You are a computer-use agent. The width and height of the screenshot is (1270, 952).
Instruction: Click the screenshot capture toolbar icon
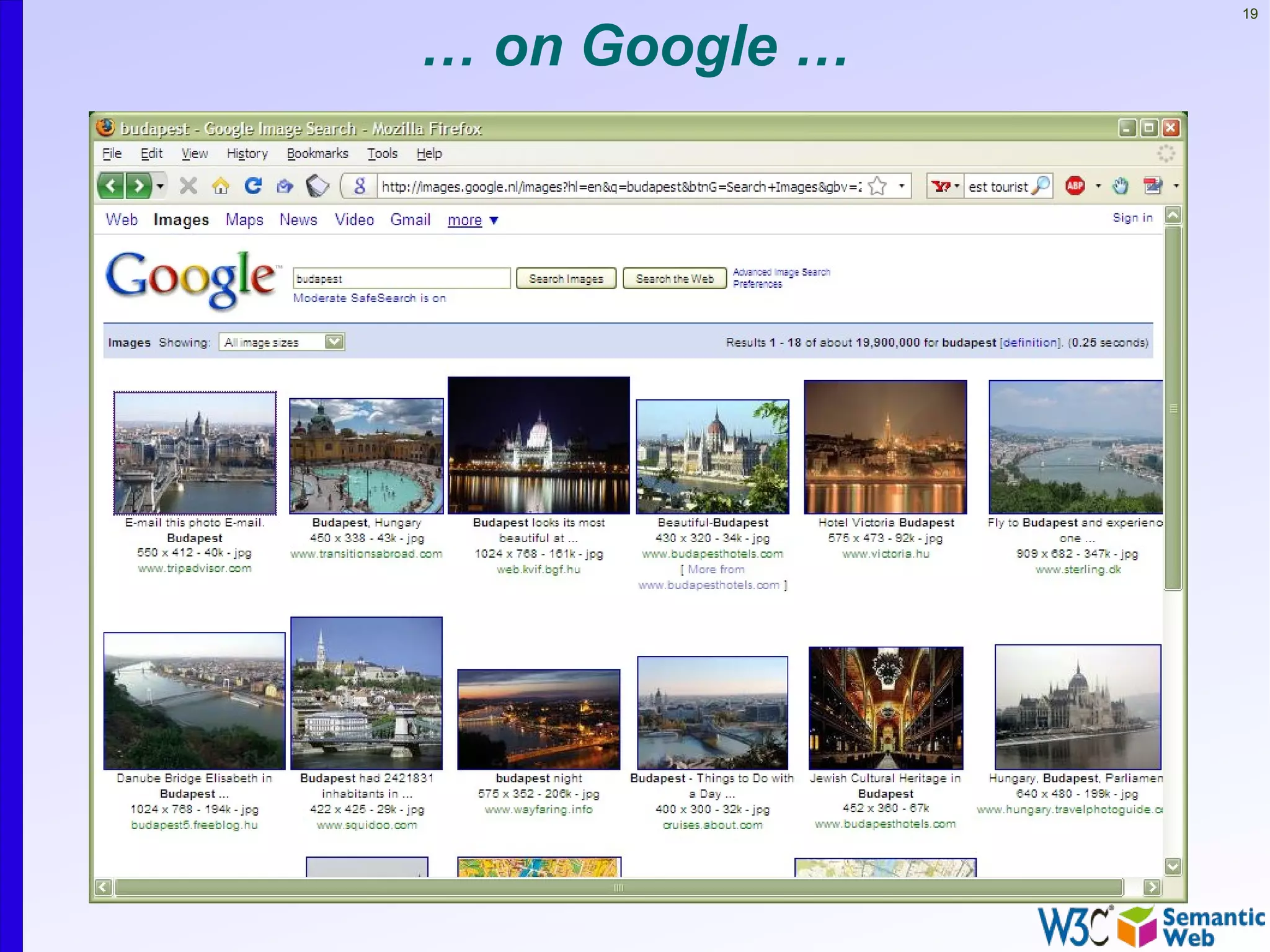[x=1152, y=185]
